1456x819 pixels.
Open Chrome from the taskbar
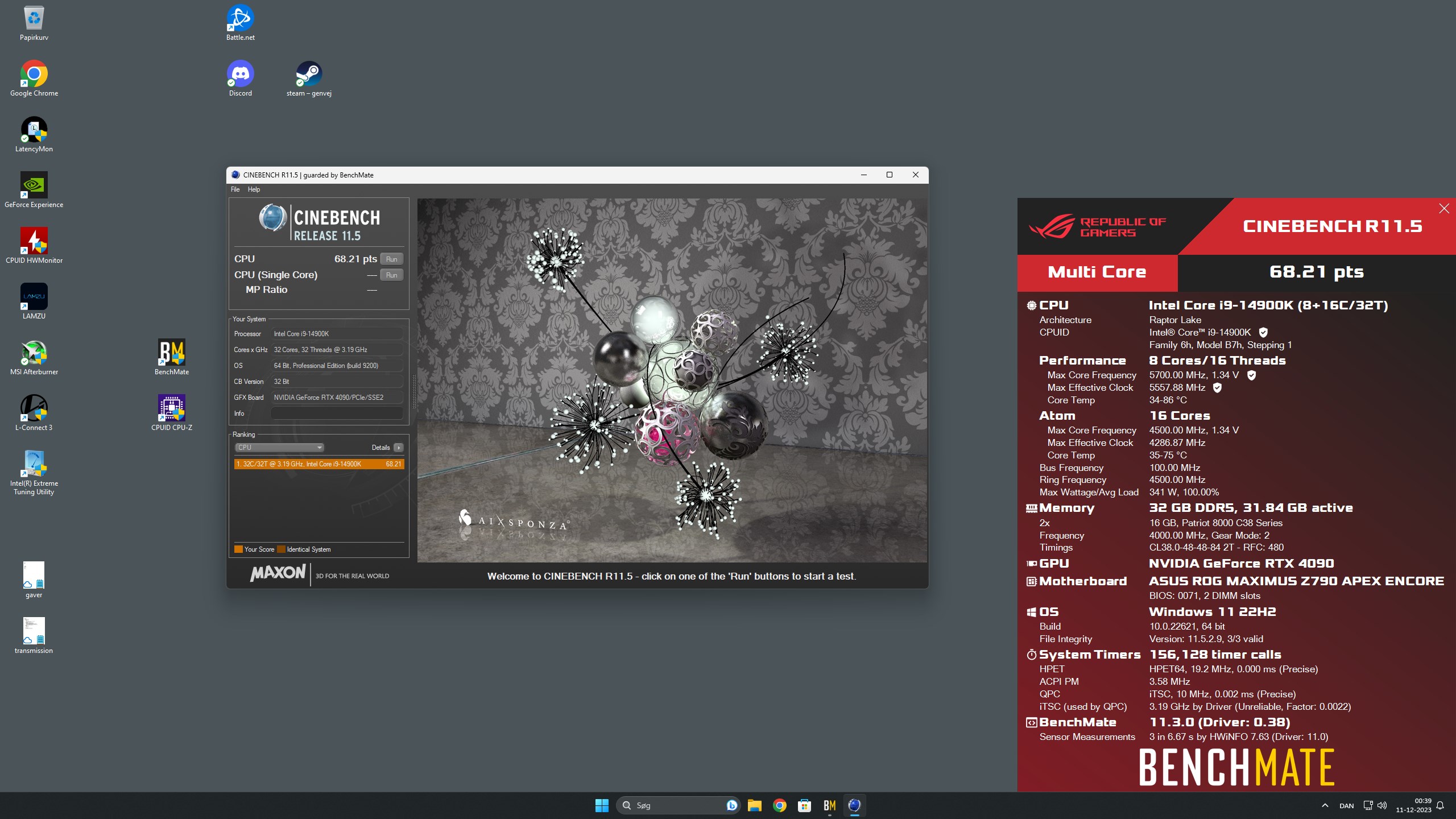pos(780,805)
